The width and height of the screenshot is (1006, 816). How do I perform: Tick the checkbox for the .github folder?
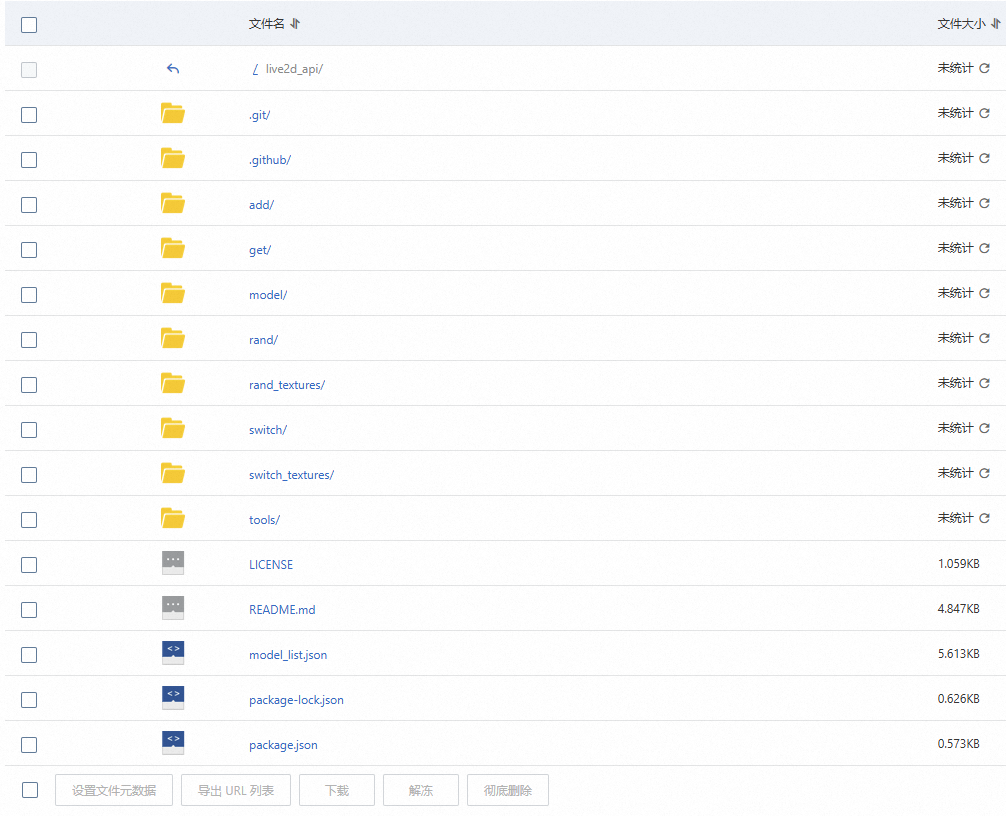tap(29, 160)
